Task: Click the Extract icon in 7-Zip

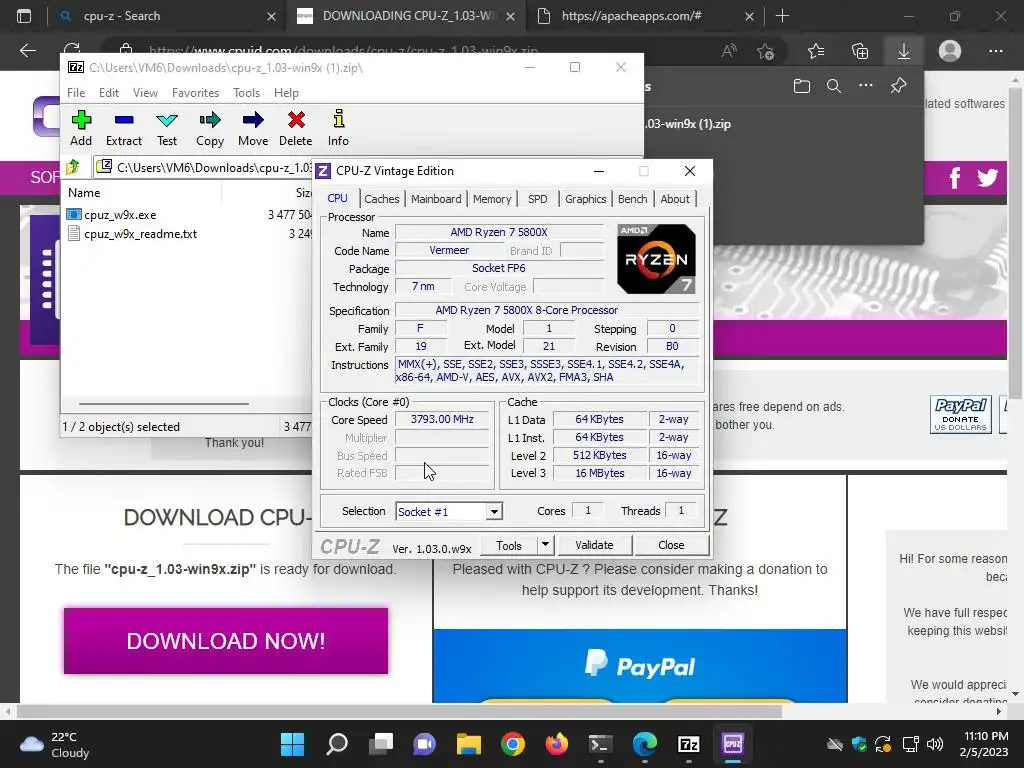Action: [x=123, y=128]
